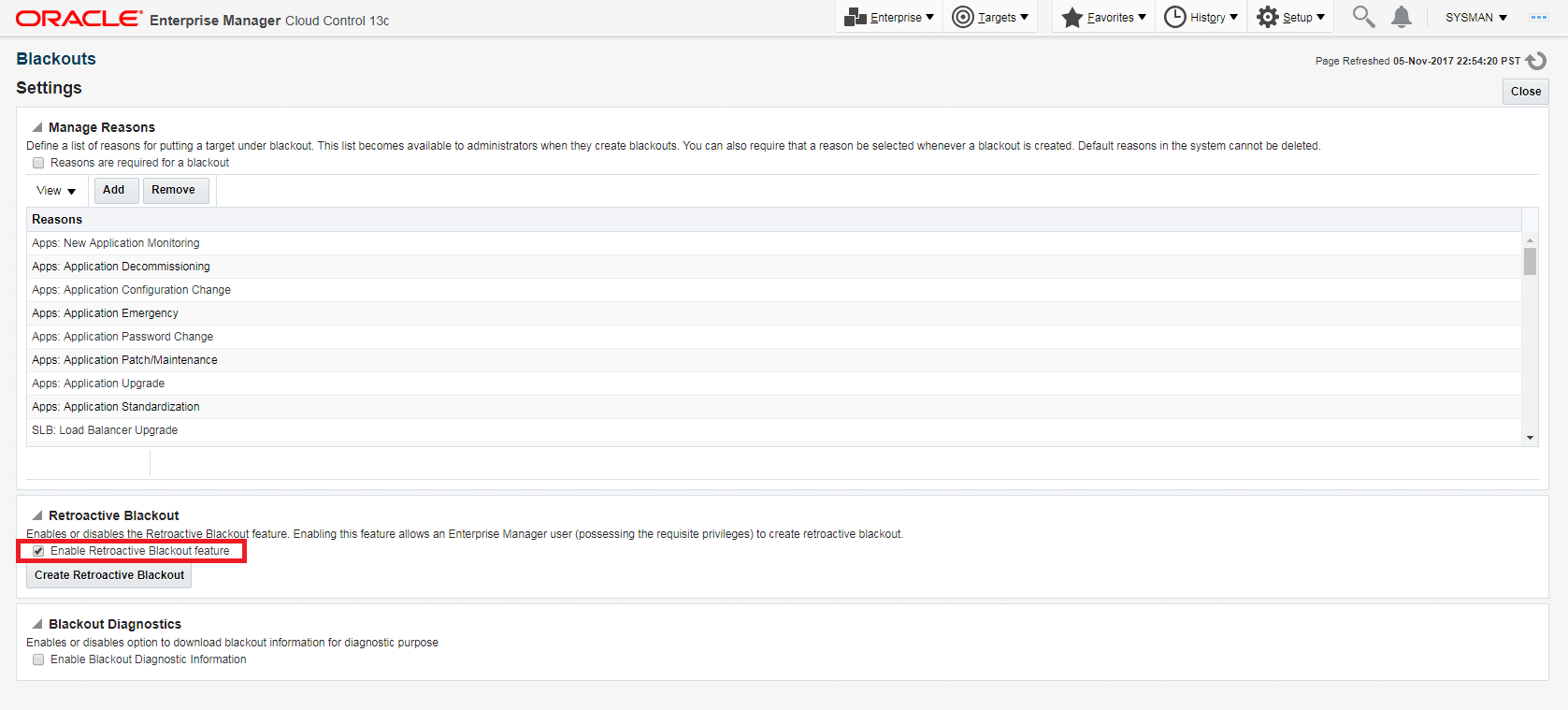1568x710 pixels.
Task: Select Apps: Application Emergency row
Action: [774, 313]
